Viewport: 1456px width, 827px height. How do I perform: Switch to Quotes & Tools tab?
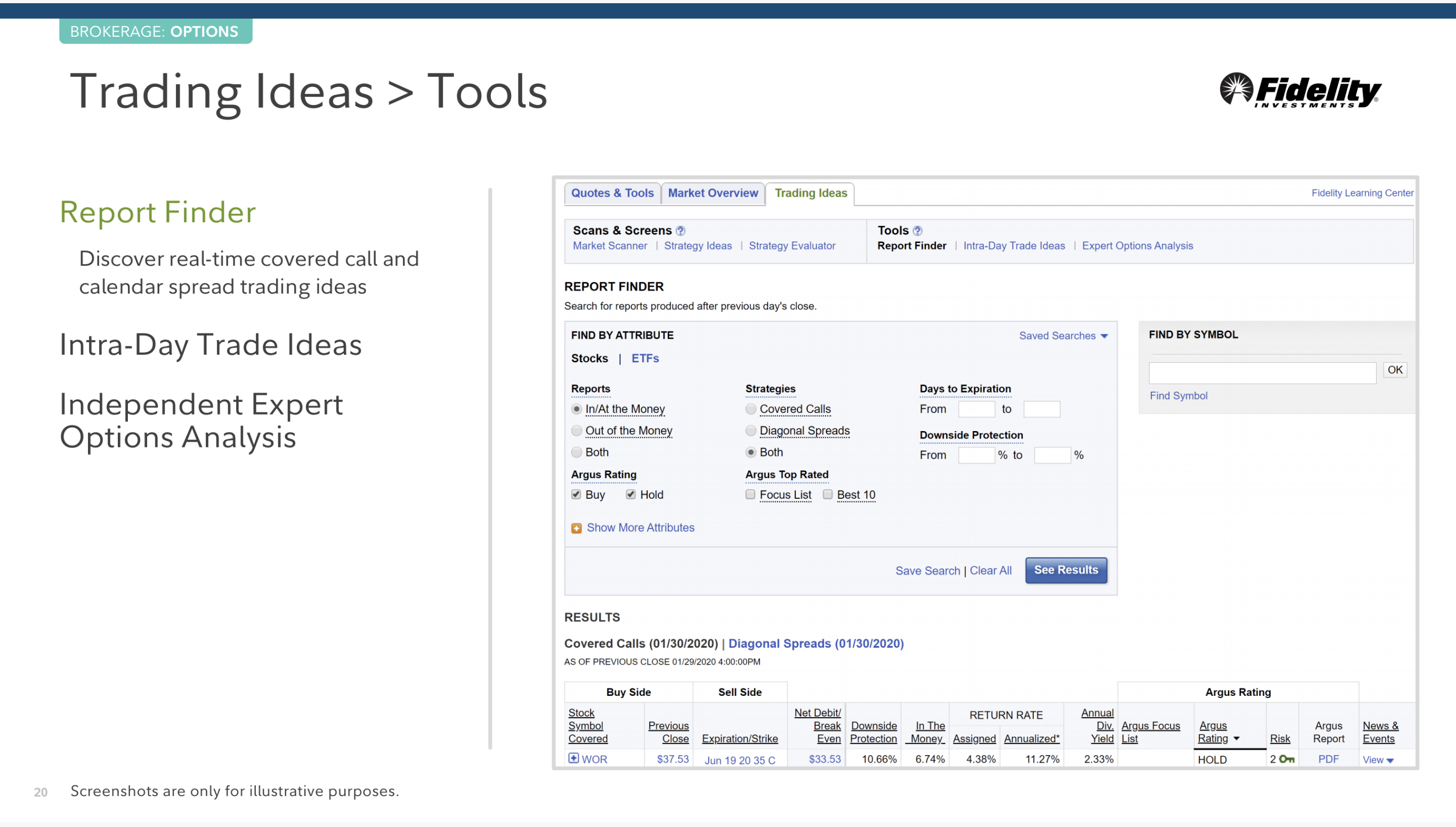(612, 193)
